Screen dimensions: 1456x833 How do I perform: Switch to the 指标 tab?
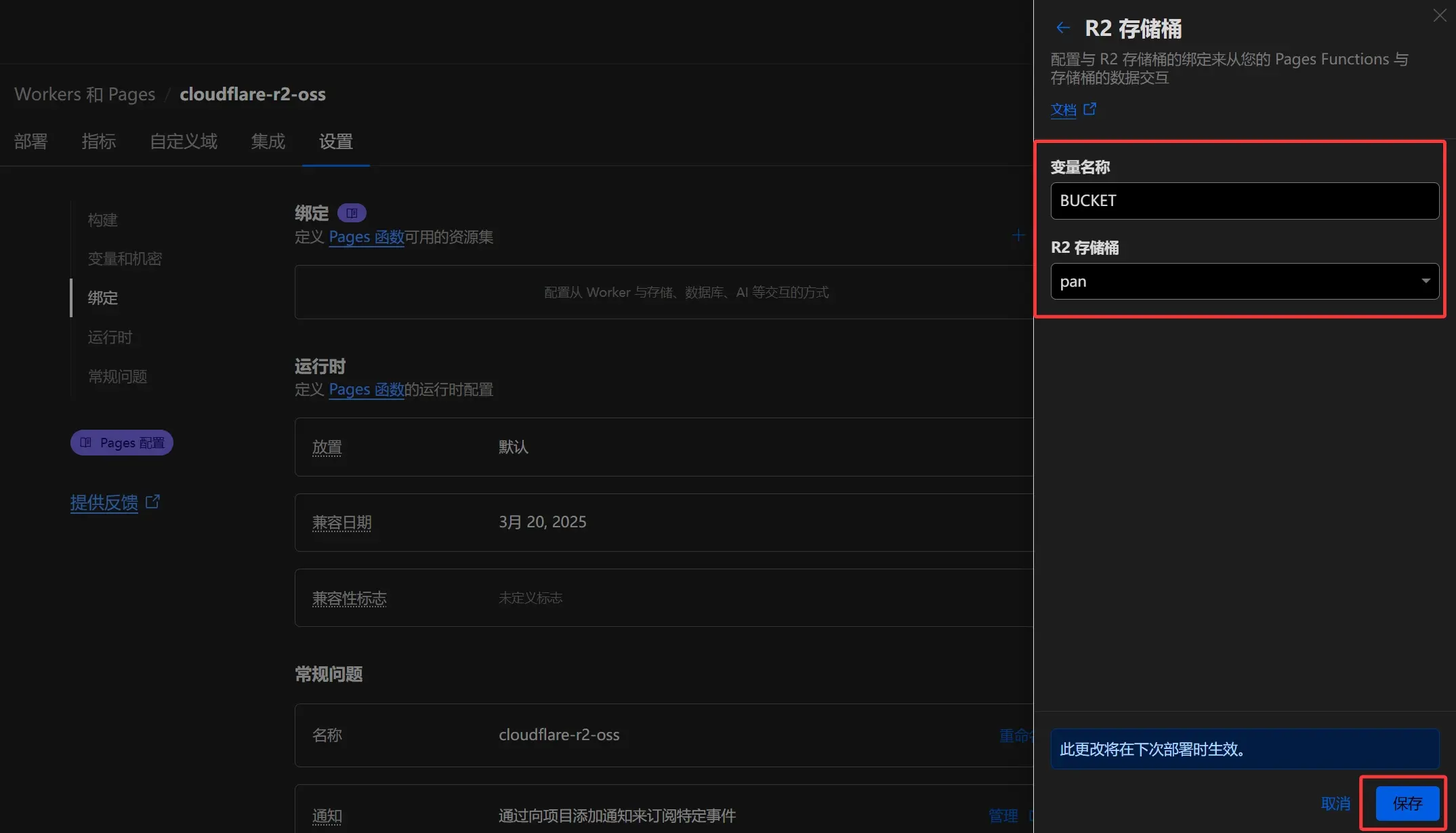point(98,141)
